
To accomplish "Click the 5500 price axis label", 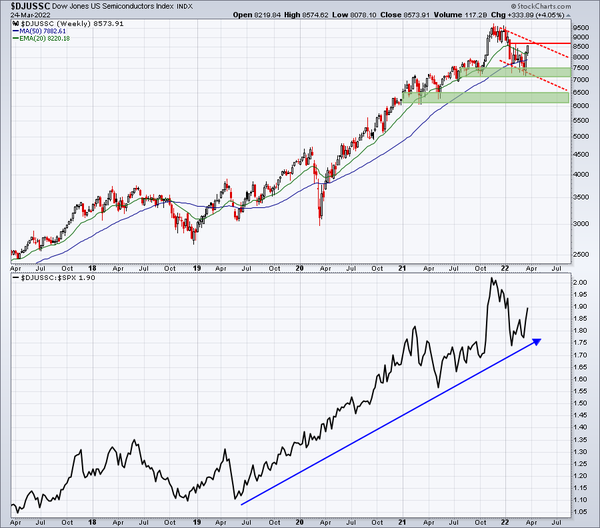I will click(x=580, y=121).
